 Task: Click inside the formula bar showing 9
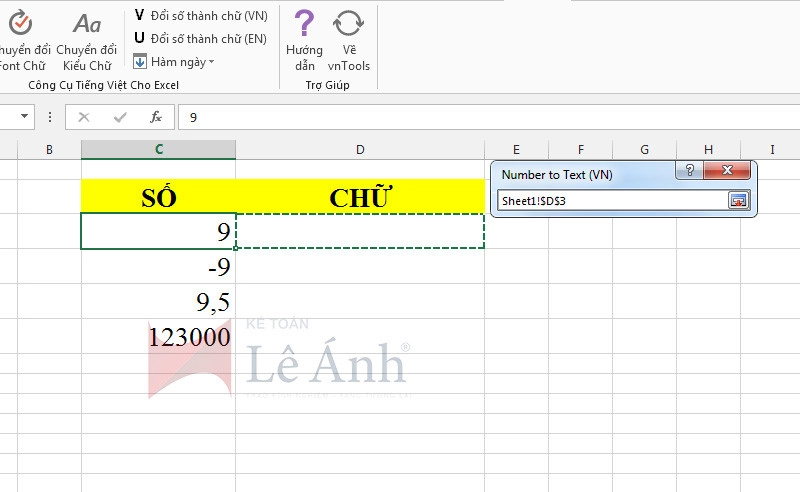(x=480, y=117)
